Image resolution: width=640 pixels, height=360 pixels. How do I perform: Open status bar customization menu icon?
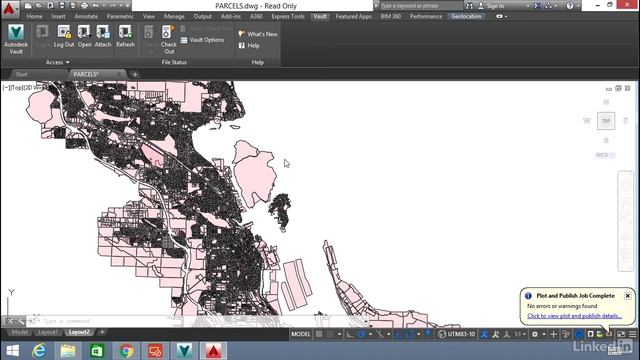point(633,334)
